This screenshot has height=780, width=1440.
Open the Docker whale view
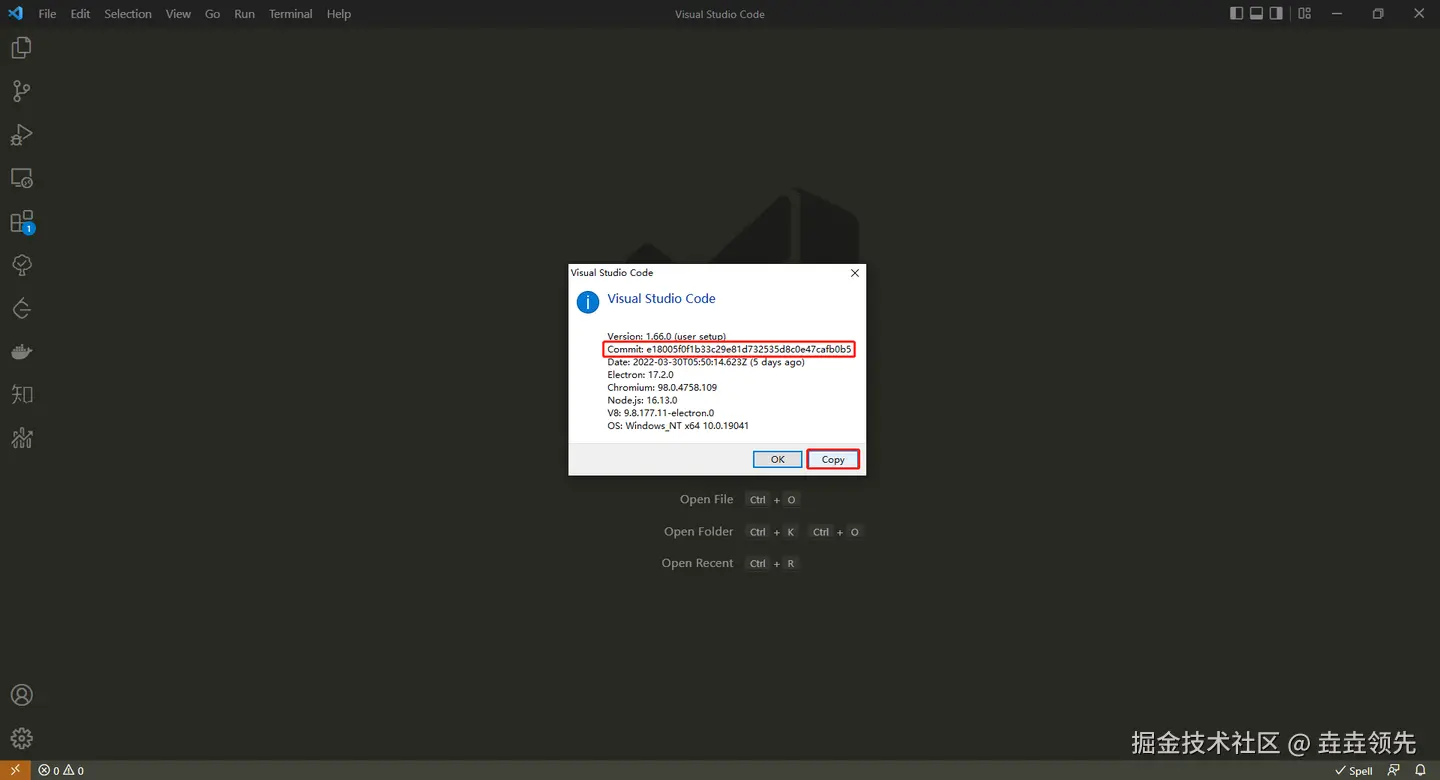(x=21, y=352)
